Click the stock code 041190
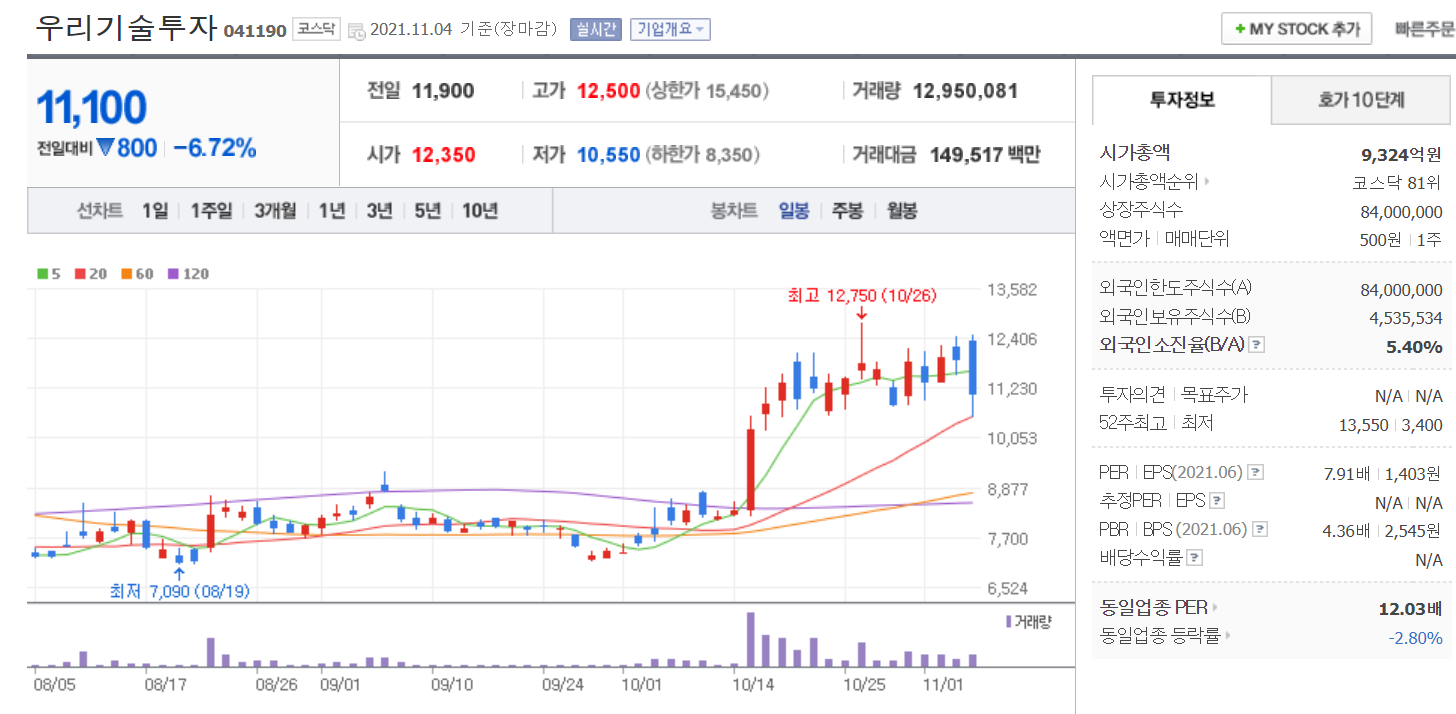1456x714 pixels. (255, 31)
